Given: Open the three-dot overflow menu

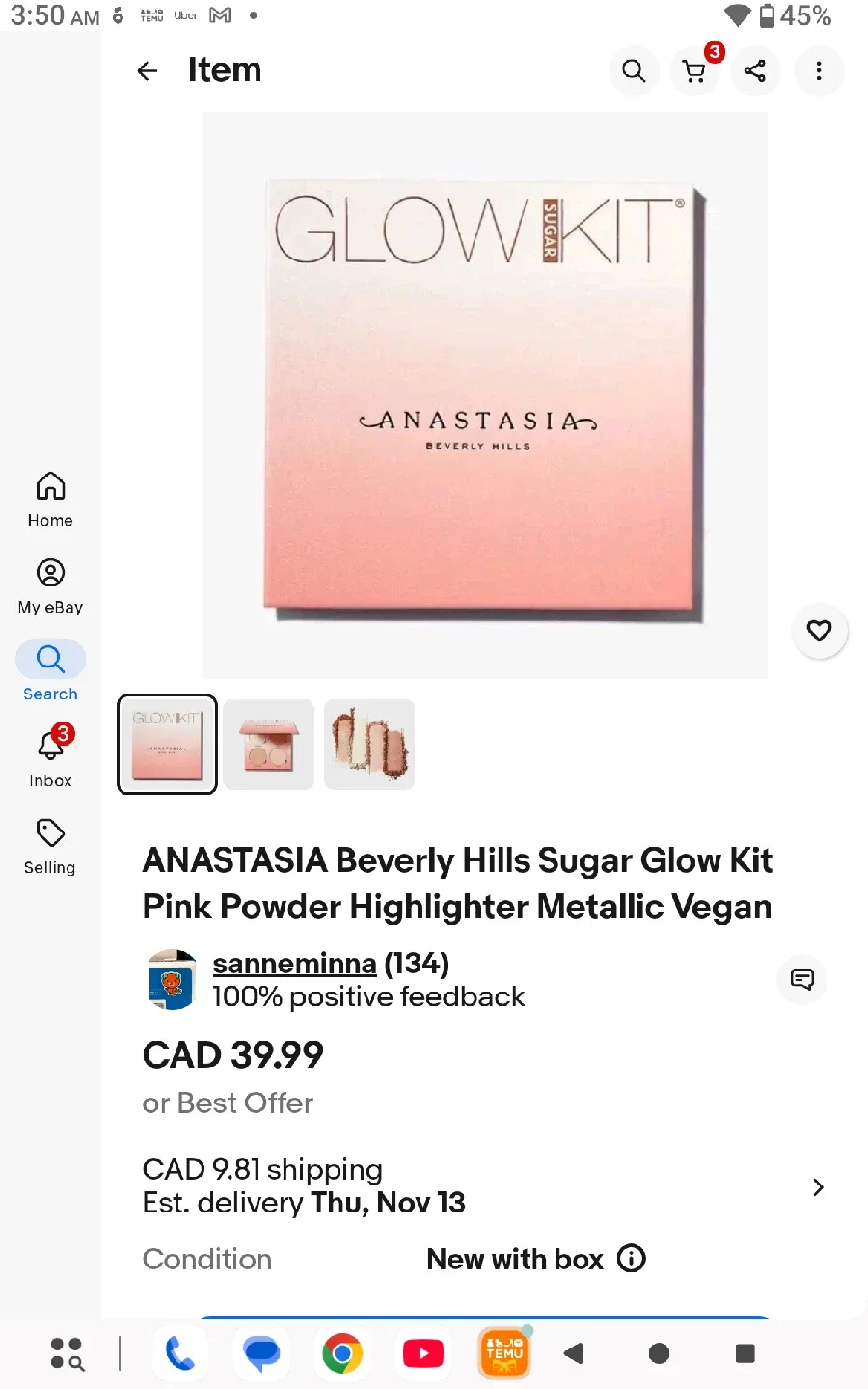Looking at the screenshot, I should 819,70.
